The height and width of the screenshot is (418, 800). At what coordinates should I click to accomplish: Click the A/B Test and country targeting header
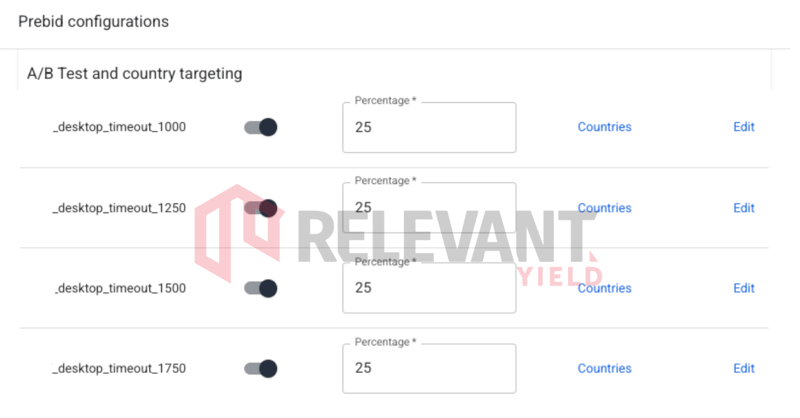point(134,73)
